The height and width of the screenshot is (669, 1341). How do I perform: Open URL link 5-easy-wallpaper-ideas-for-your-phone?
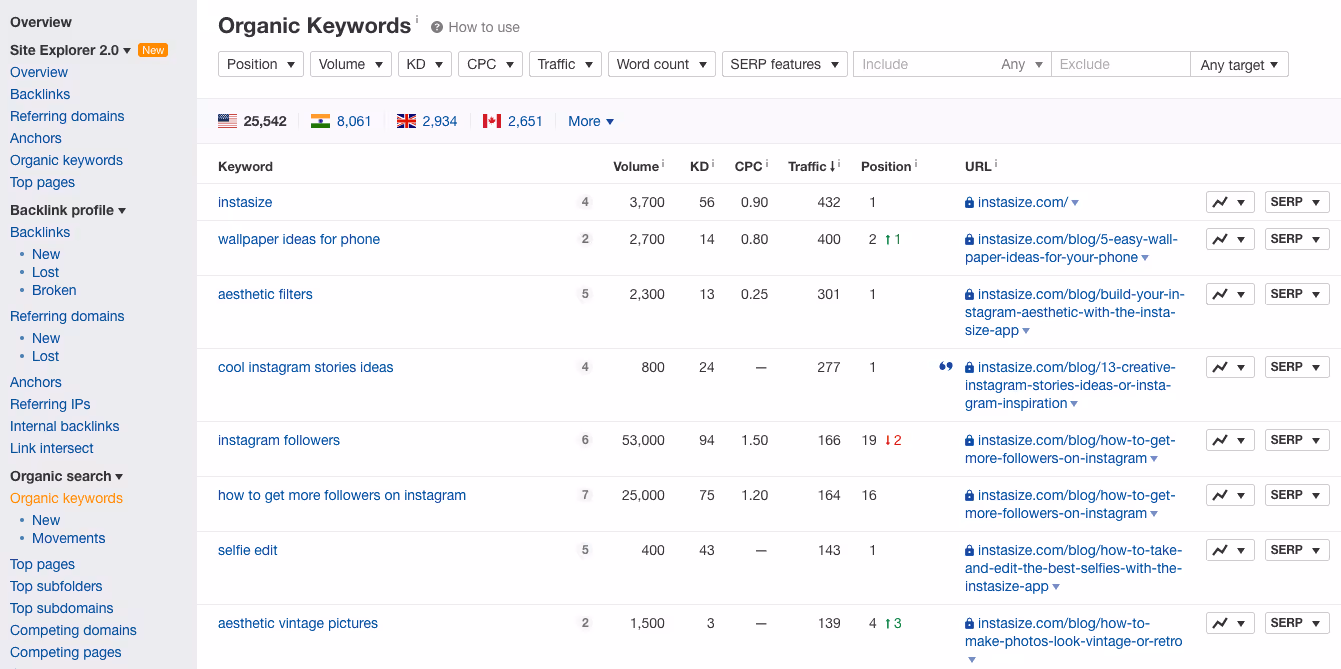pos(1071,248)
